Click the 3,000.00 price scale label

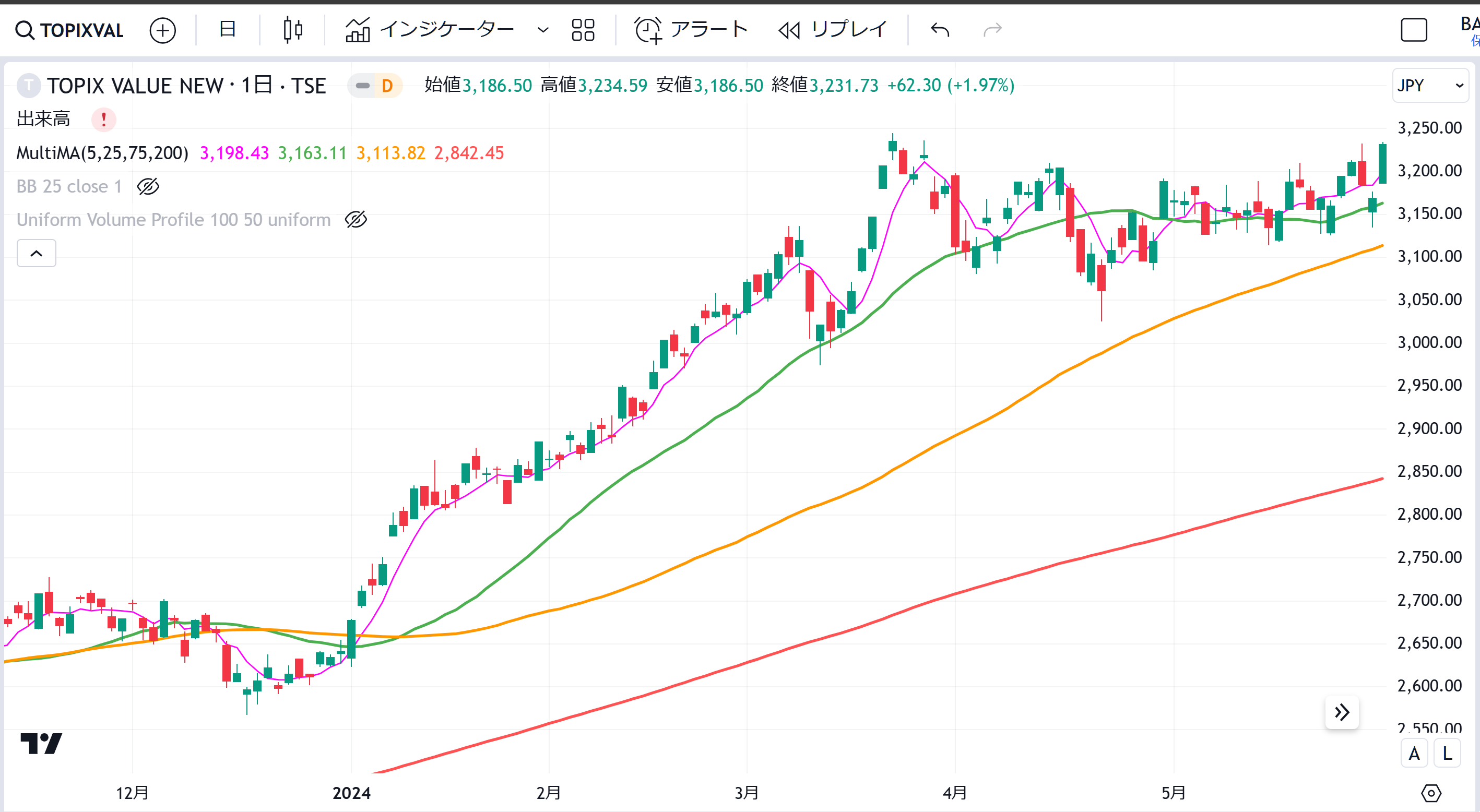click(x=1429, y=342)
